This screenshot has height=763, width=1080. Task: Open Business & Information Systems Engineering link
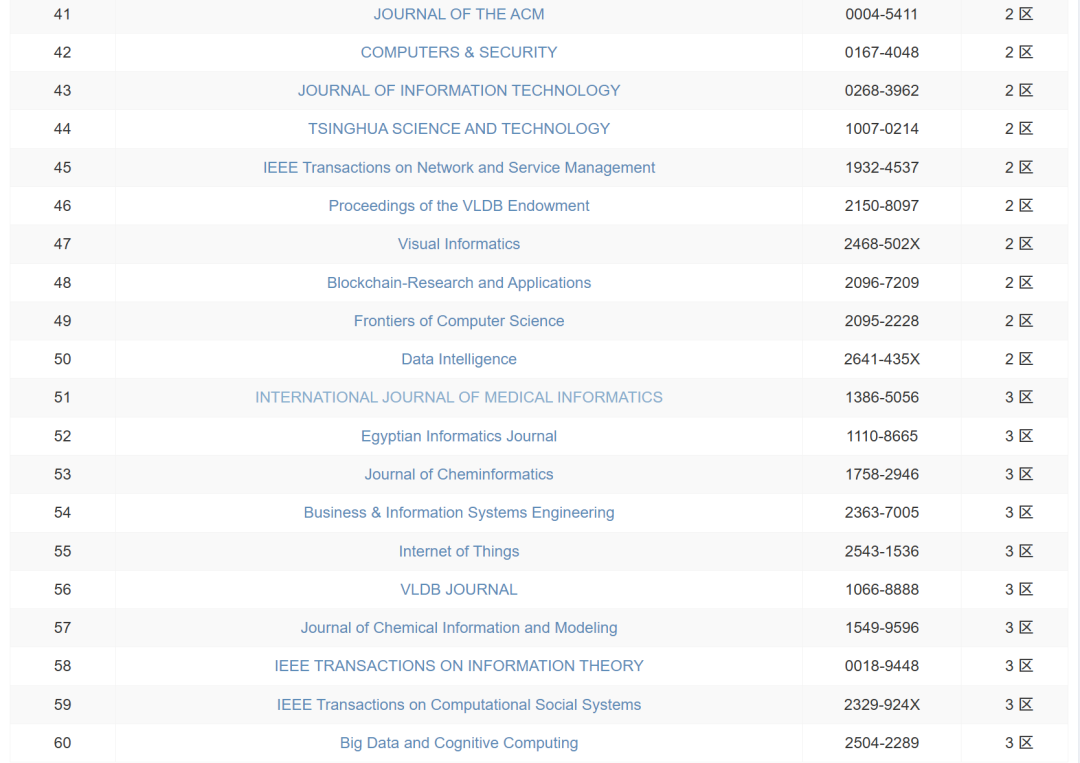[459, 512]
